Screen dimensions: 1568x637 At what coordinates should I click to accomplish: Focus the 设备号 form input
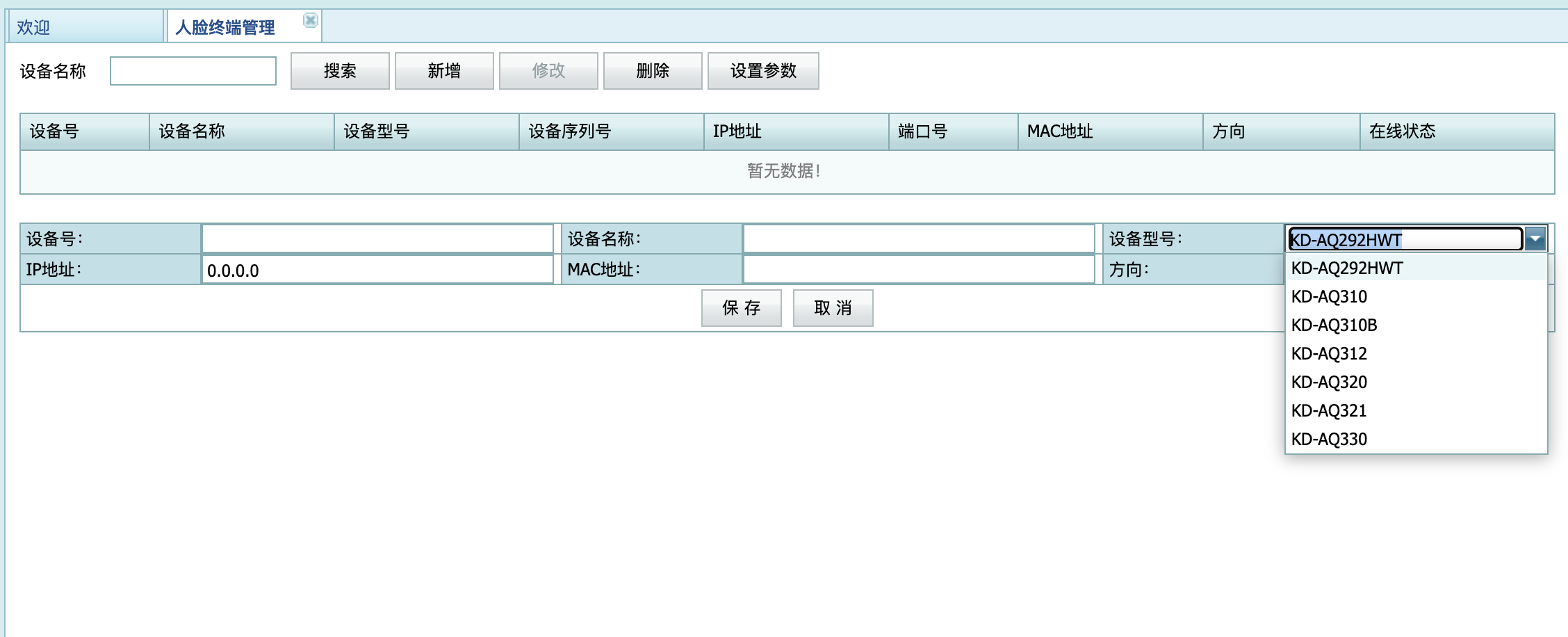coord(377,239)
